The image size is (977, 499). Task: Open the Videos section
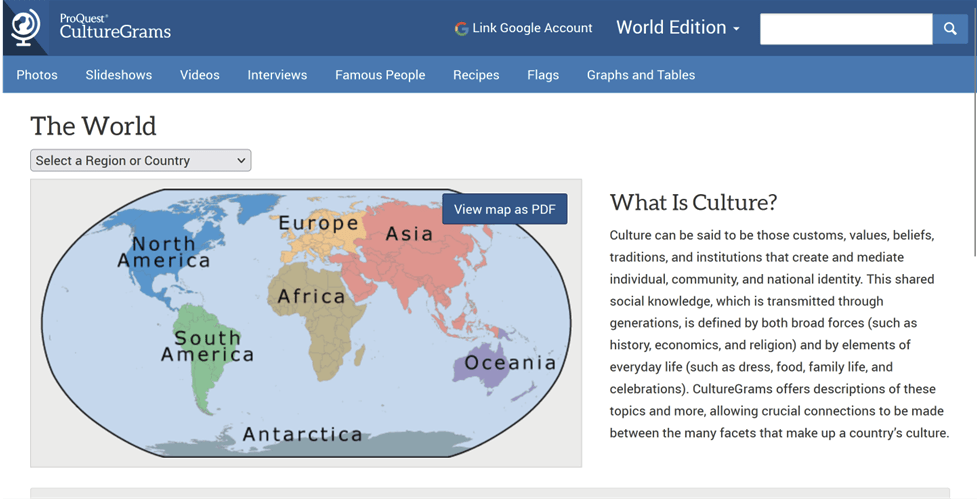pos(199,75)
